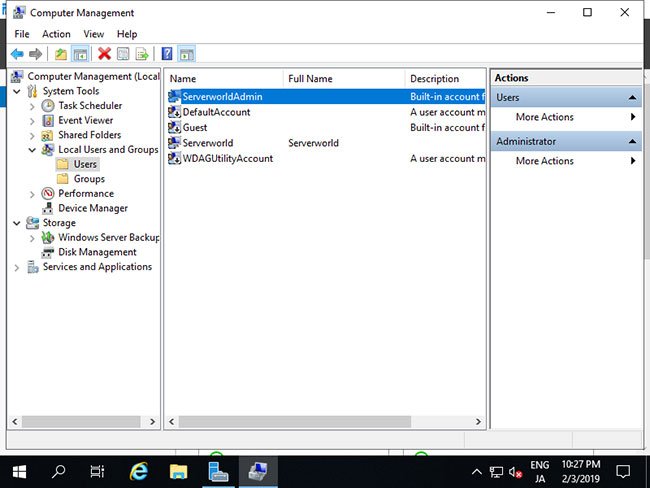Click the Guest user icon
The image size is (650, 488).
175,127
